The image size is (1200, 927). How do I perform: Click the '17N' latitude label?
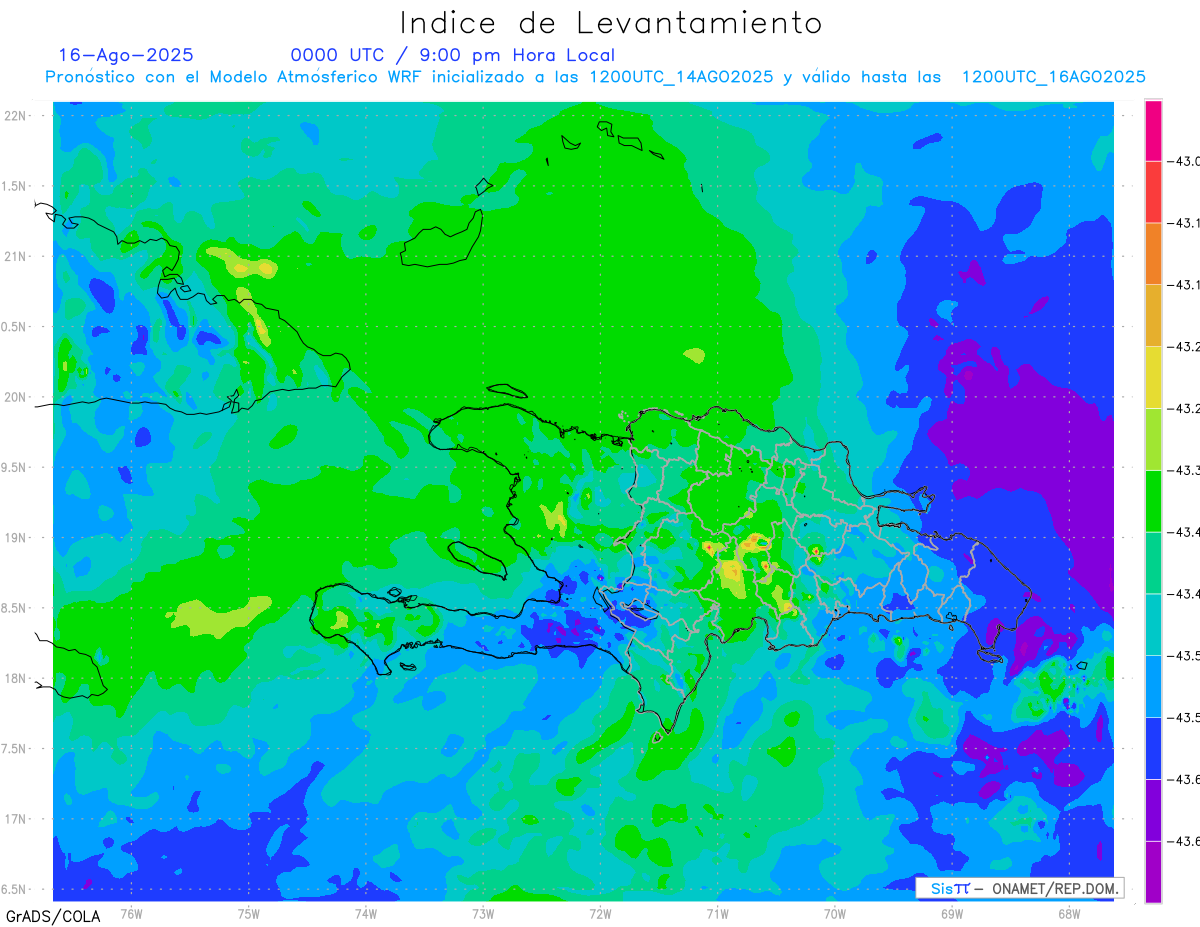pyautogui.click(x=16, y=819)
